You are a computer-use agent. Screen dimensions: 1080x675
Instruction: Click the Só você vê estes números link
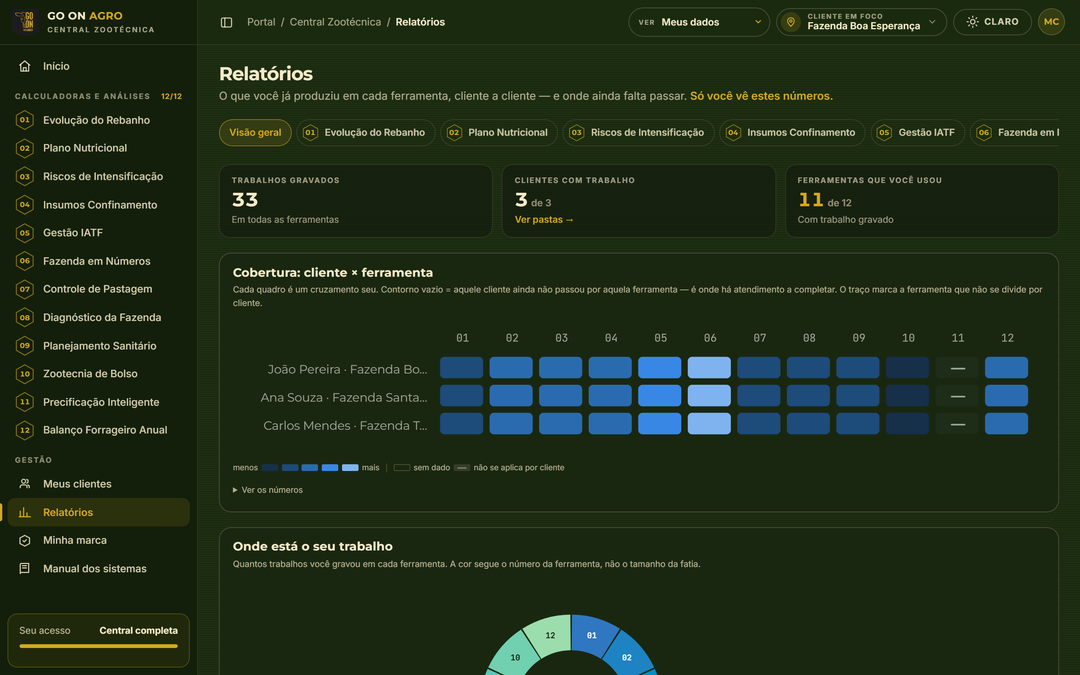pyautogui.click(x=761, y=96)
